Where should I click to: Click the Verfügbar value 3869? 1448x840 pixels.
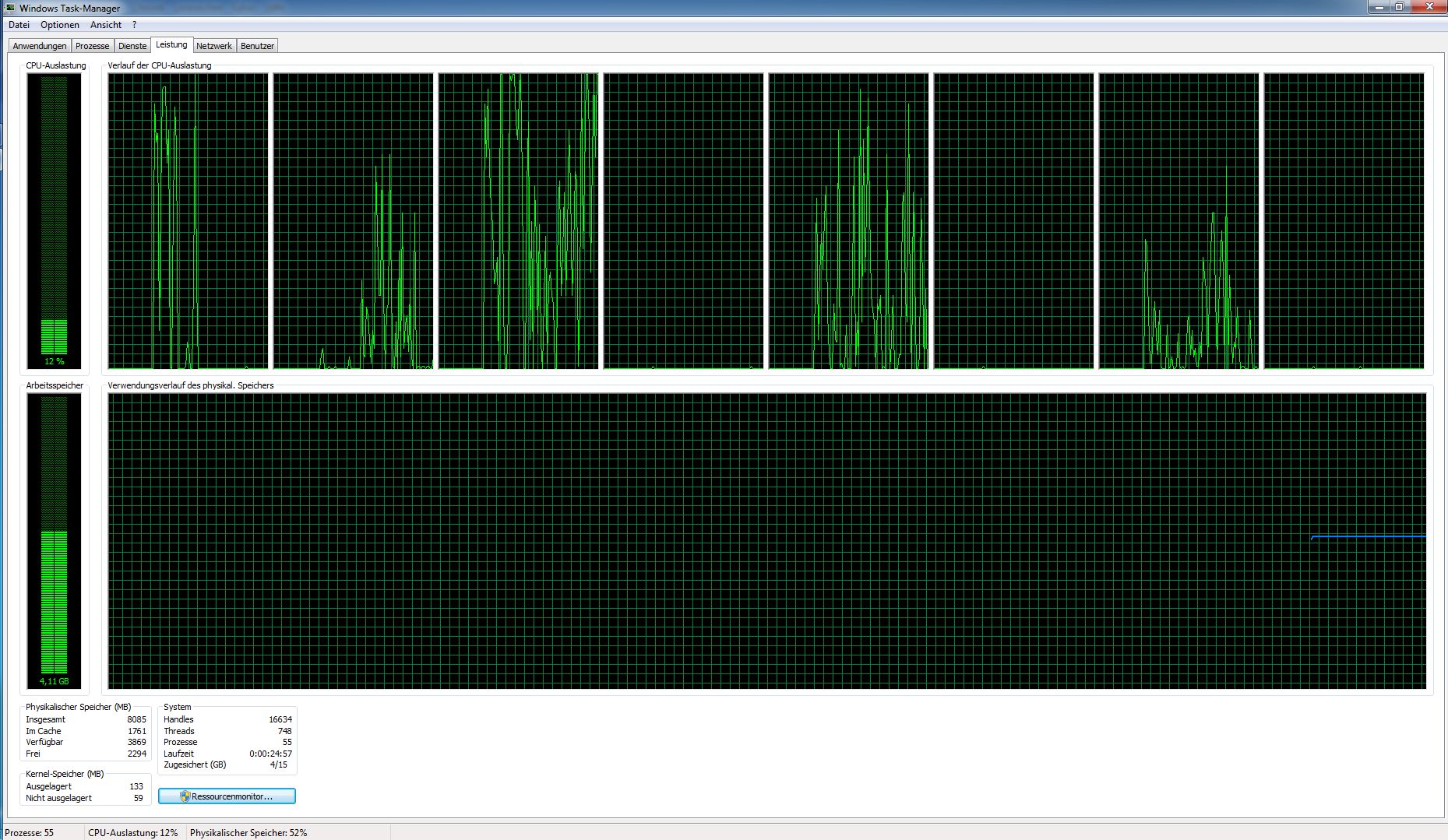tap(136, 742)
